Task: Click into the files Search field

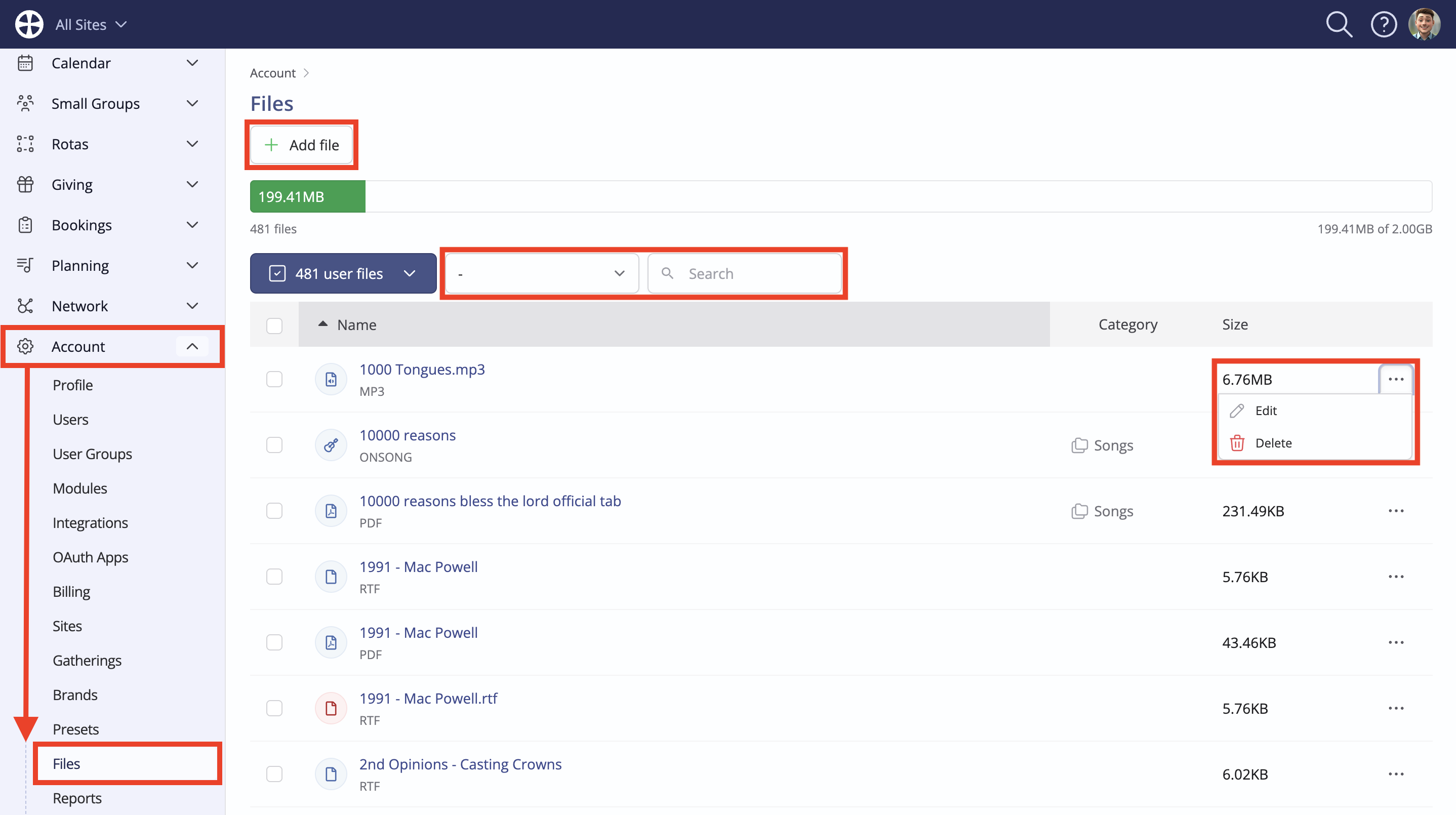Action: [x=744, y=273]
